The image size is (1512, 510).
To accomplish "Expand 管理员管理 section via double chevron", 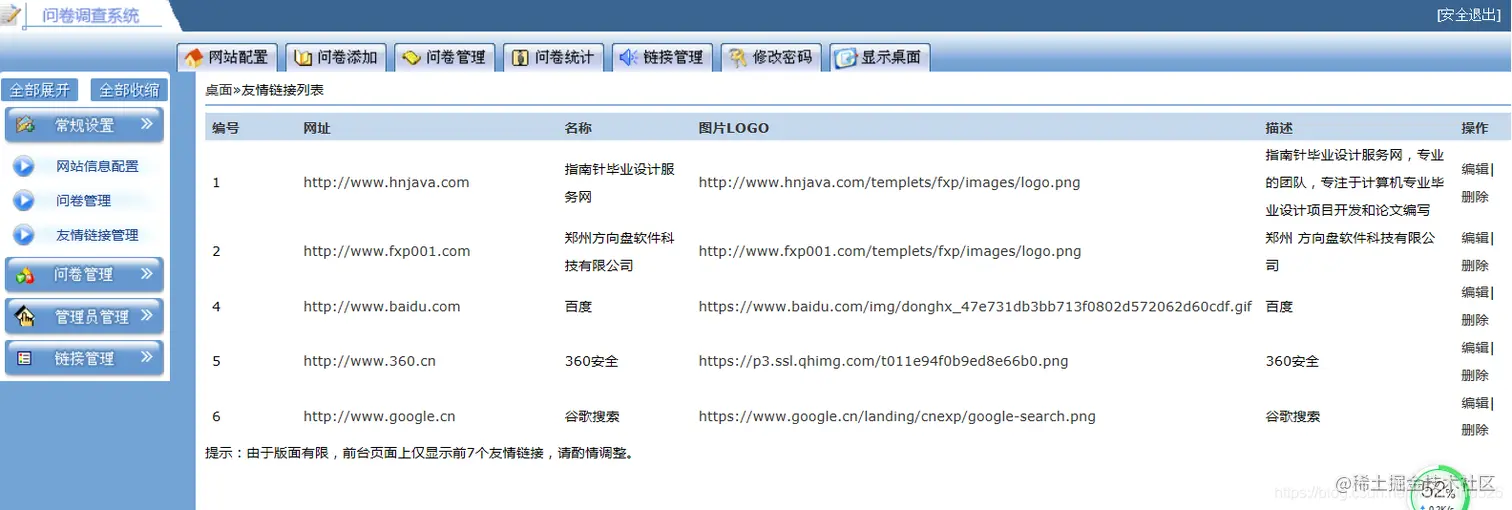I will point(146,315).
